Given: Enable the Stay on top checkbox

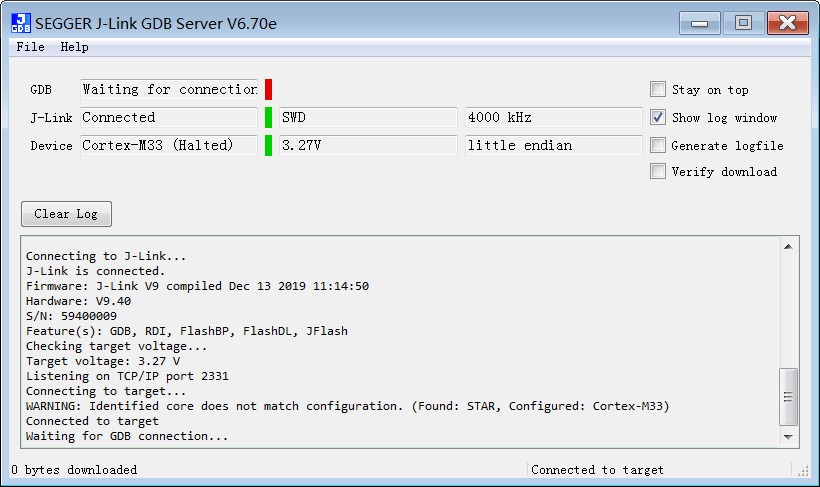Looking at the screenshot, I should coord(658,89).
